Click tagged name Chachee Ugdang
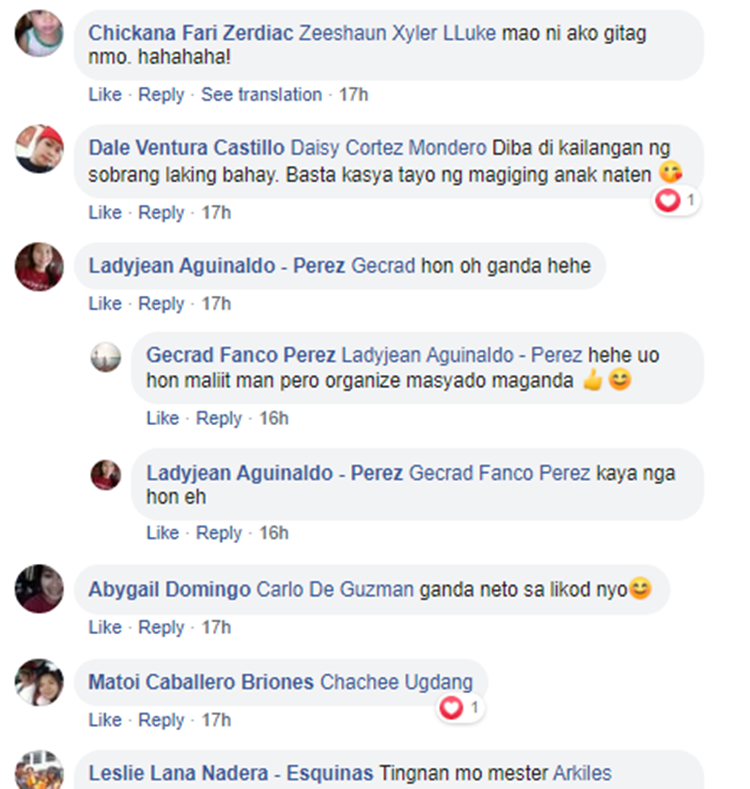Image resolution: width=750 pixels, height=789 pixels. [397, 682]
